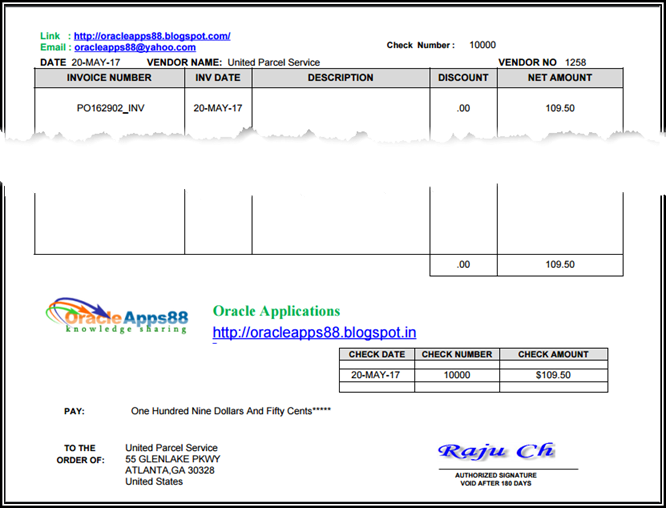Click the CHECK AMOUNT header cell
This screenshot has width=666, height=508.
click(x=553, y=354)
